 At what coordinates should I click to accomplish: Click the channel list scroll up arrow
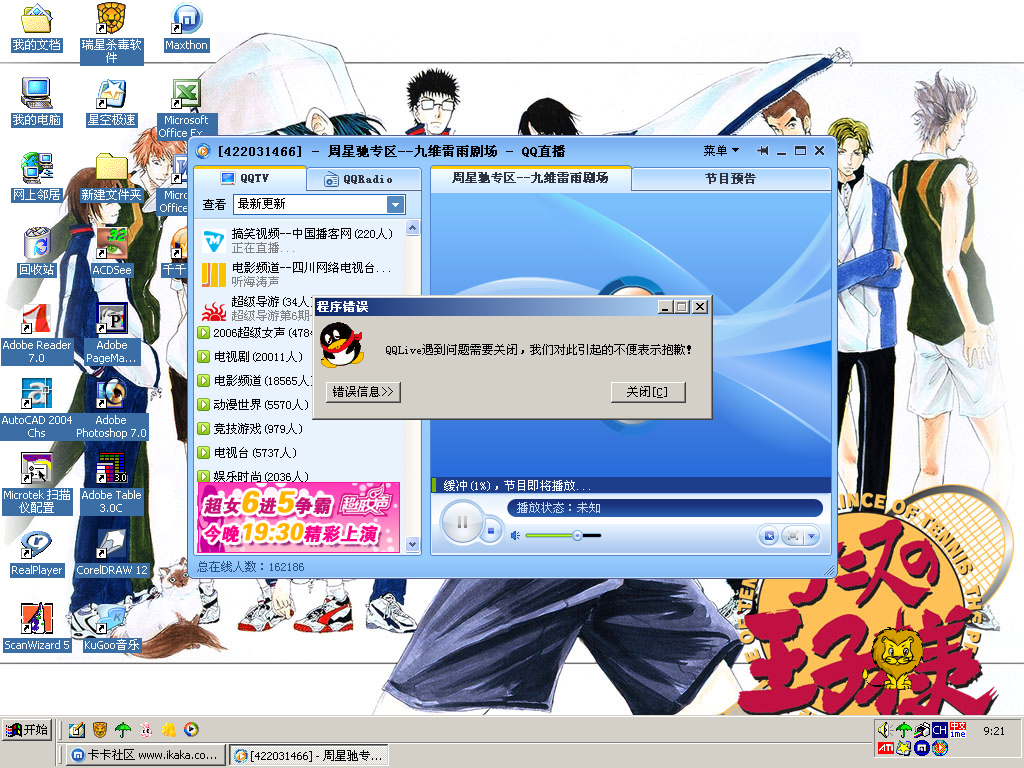pyautogui.click(x=412, y=227)
